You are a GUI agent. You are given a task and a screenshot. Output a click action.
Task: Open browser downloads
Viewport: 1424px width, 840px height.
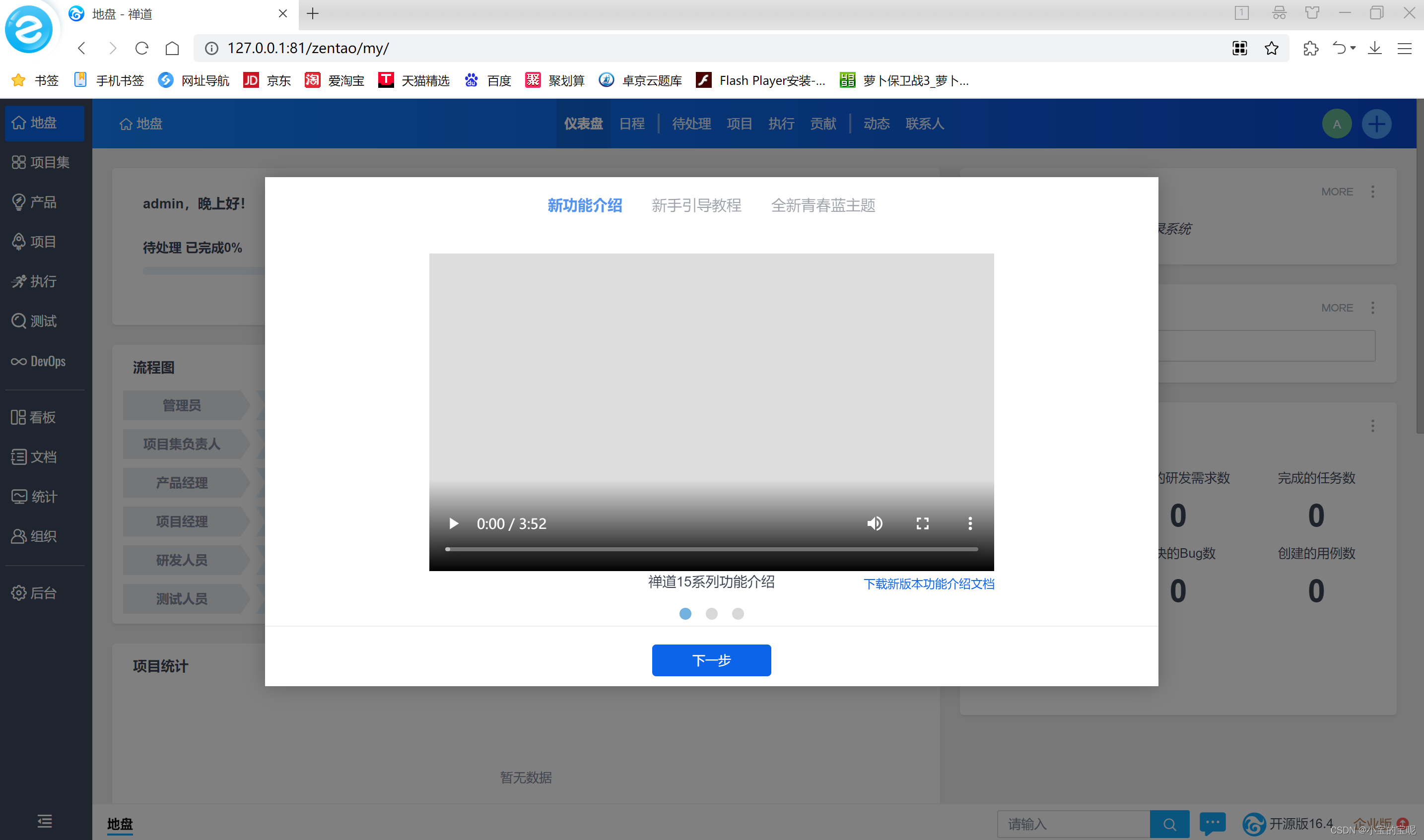pyautogui.click(x=1375, y=48)
